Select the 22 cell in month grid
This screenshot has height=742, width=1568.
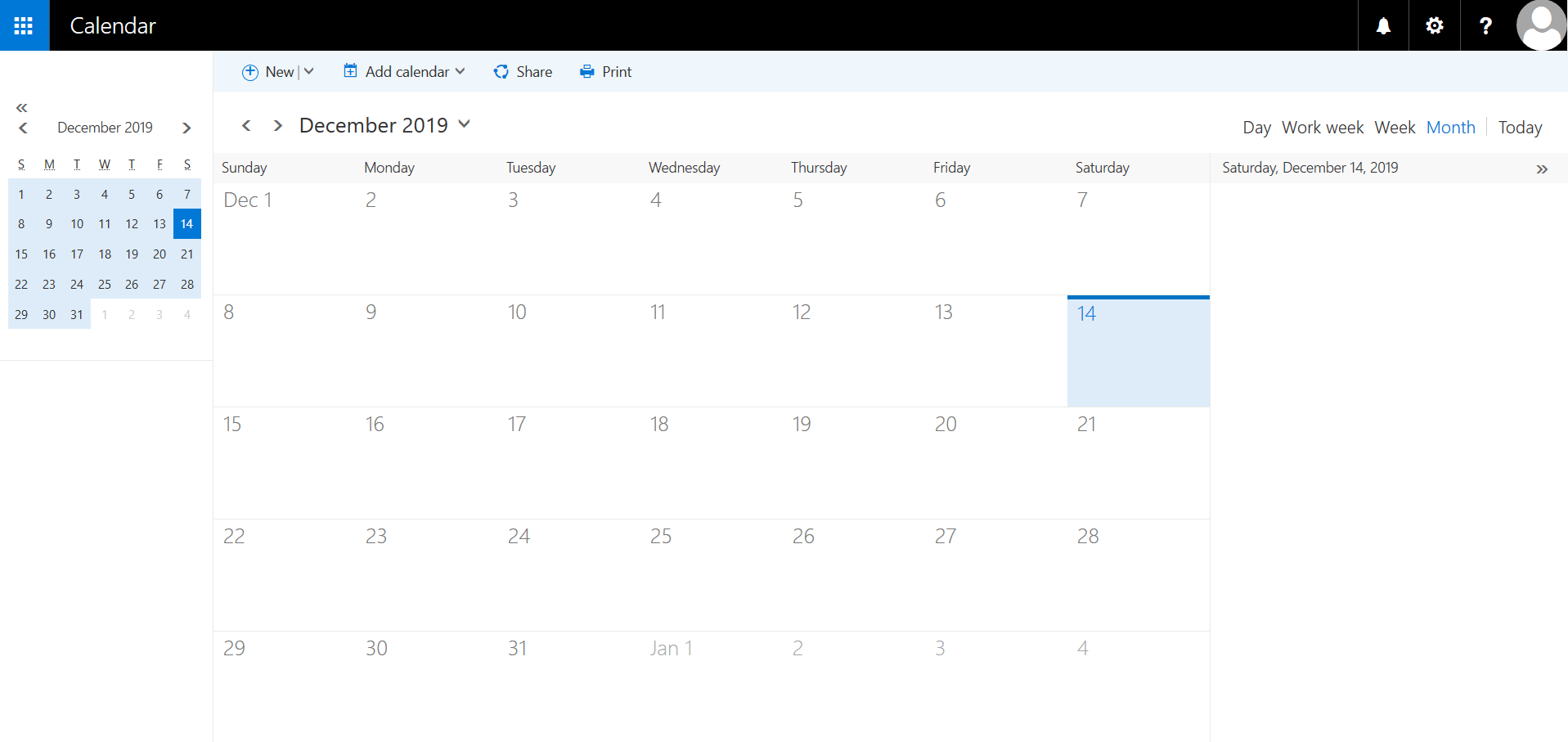(x=284, y=575)
